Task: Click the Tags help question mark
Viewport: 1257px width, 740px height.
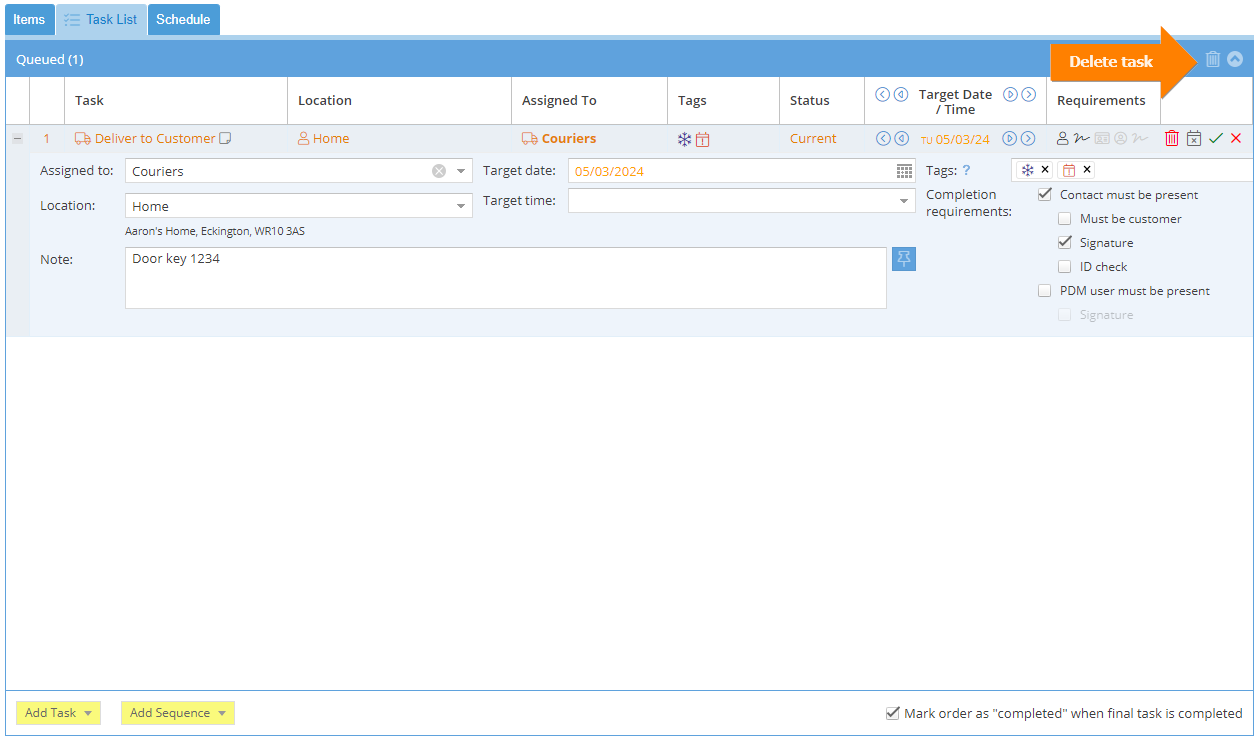Action: pos(966,170)
